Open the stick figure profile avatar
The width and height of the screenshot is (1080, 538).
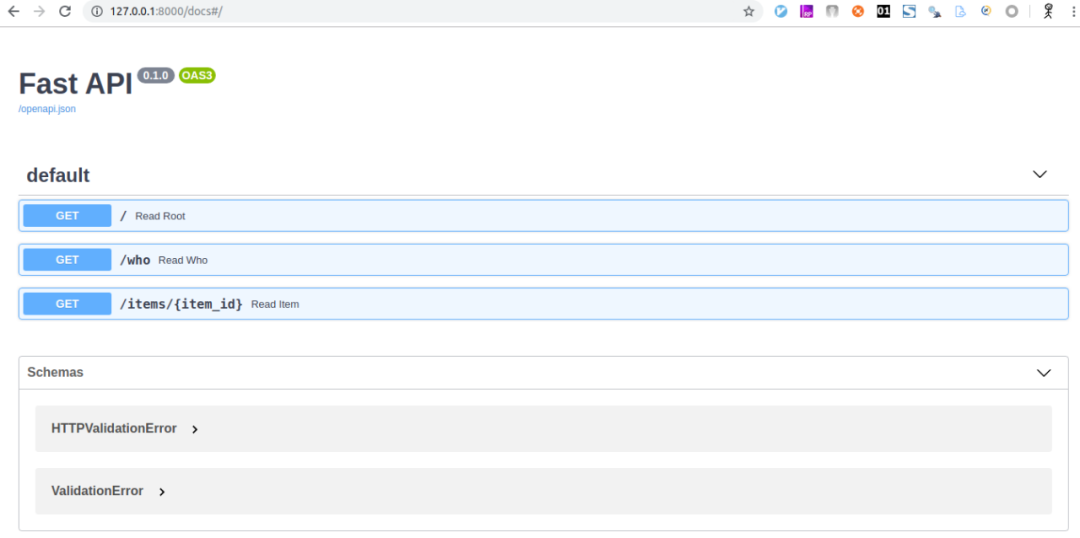1048,11
